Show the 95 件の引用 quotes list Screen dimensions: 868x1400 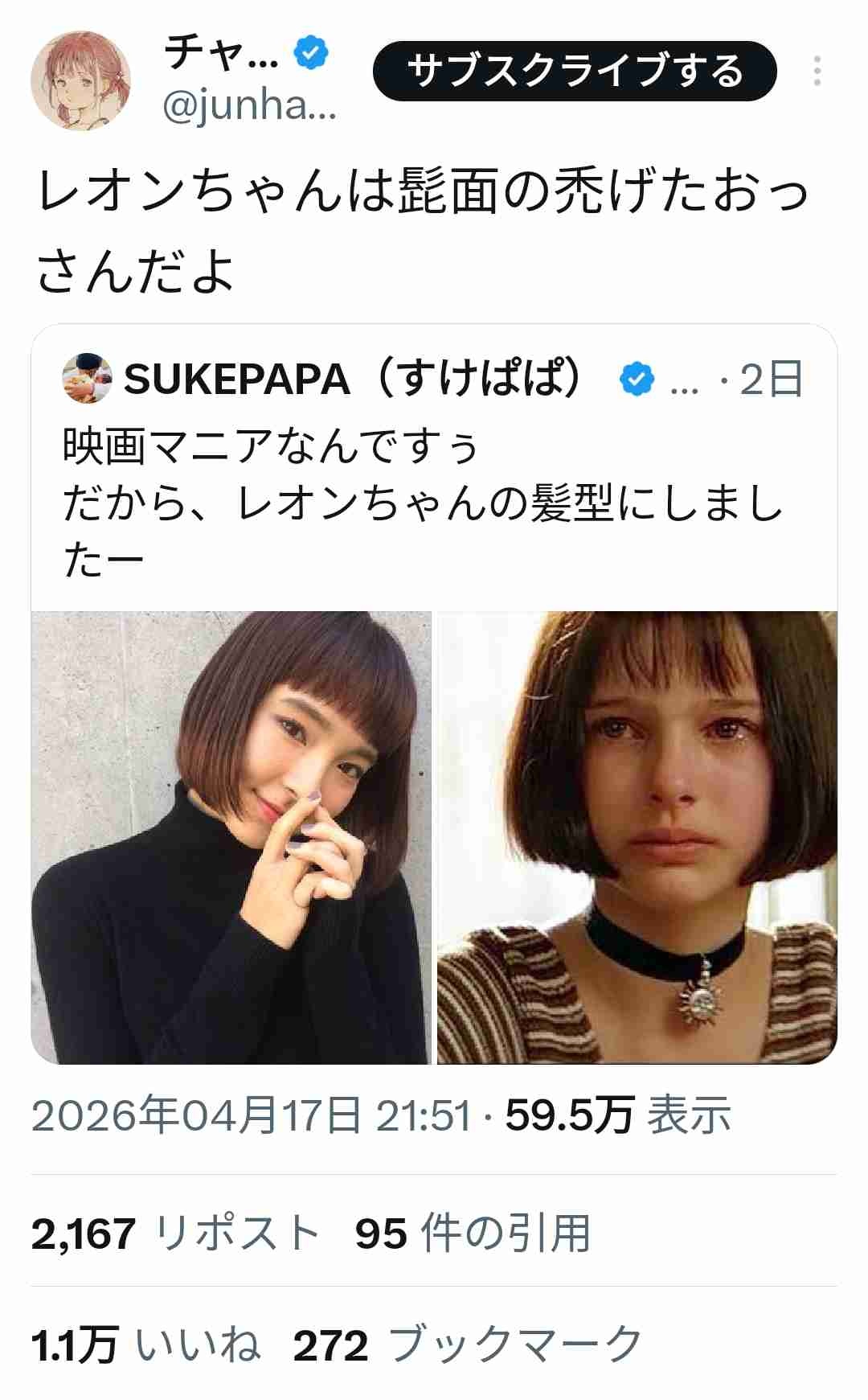click(473, 1233)
